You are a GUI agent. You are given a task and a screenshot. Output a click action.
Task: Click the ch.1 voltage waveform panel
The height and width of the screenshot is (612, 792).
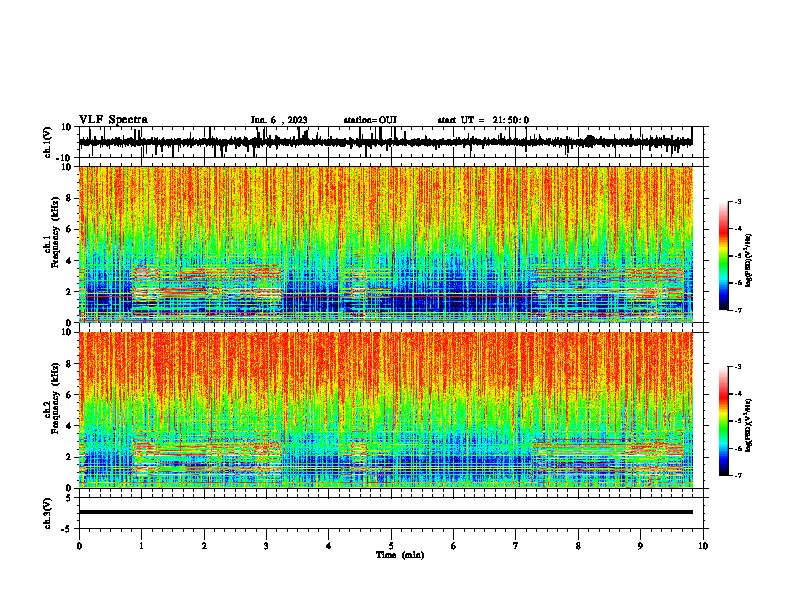pos(393,142)
